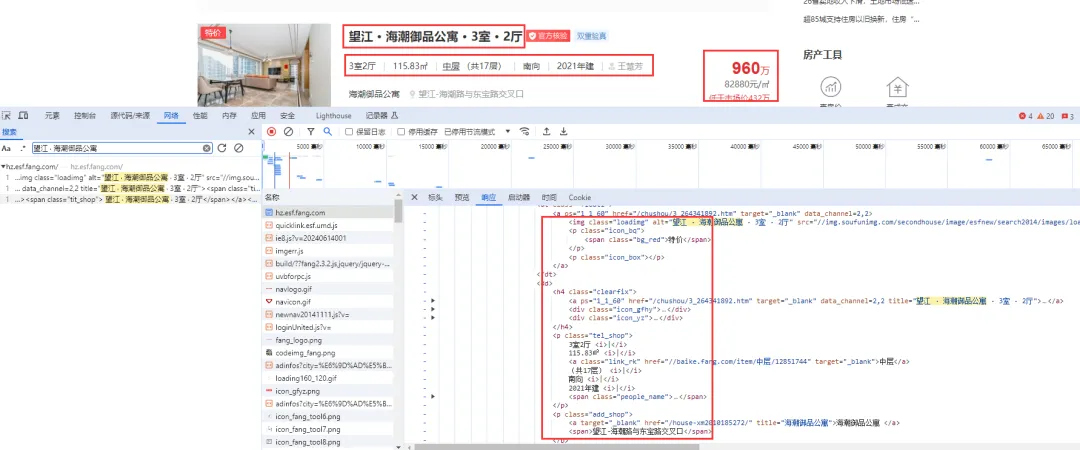Open the 安全 tab
Screen dimensions: 1080x450
tap(287, 116)
